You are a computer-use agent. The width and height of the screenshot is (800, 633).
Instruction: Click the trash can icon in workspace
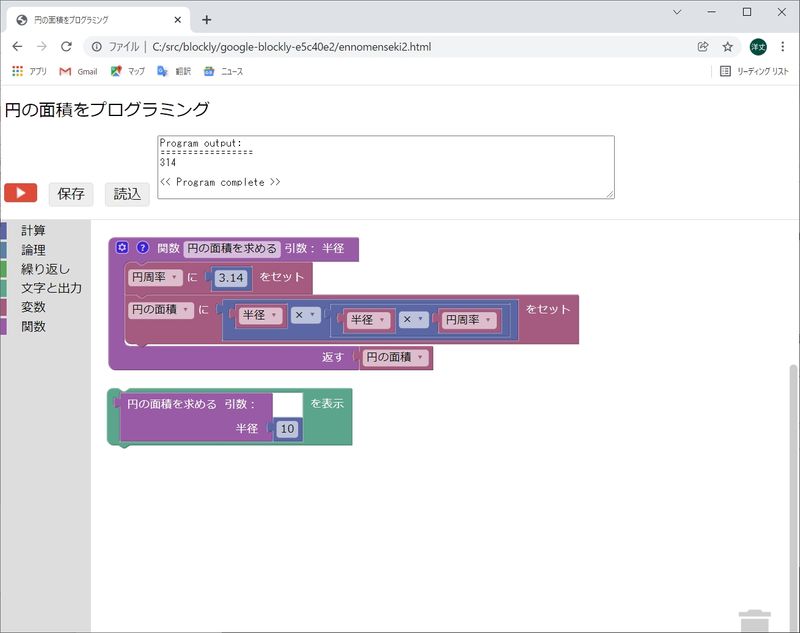pyautogui.click(x=754, y=621)
